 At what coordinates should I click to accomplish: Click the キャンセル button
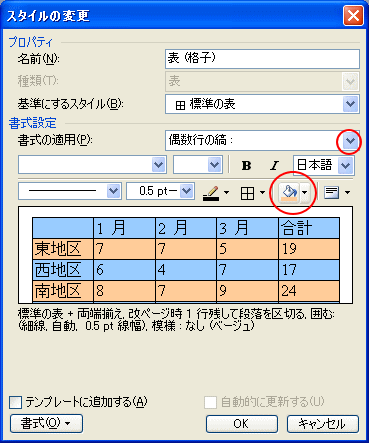point(323,424)
